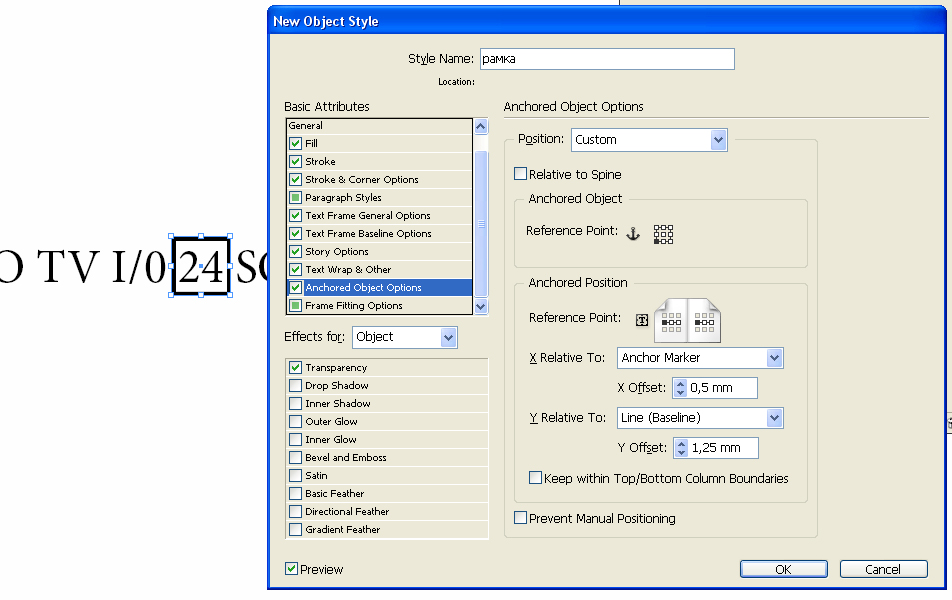Click the Y Offset stepper arrows

click(x=681, y=448)
